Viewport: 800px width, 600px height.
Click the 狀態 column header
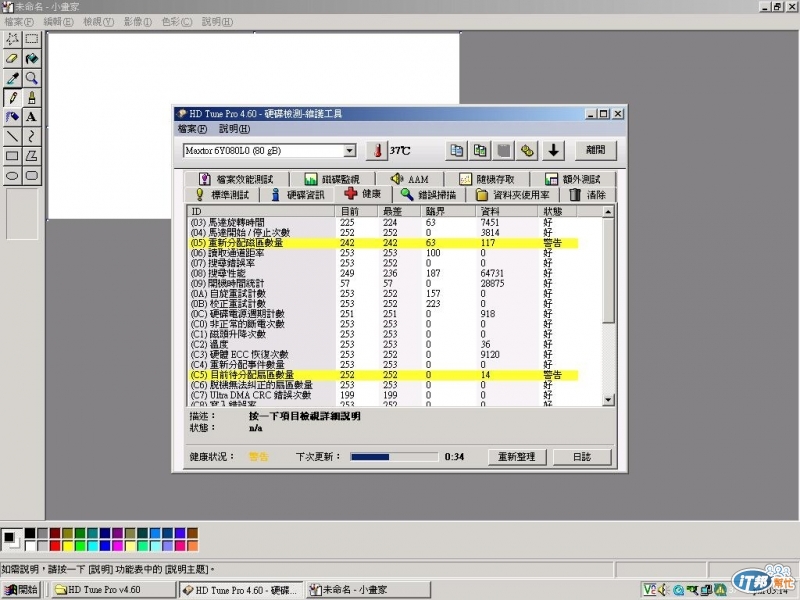557,211
